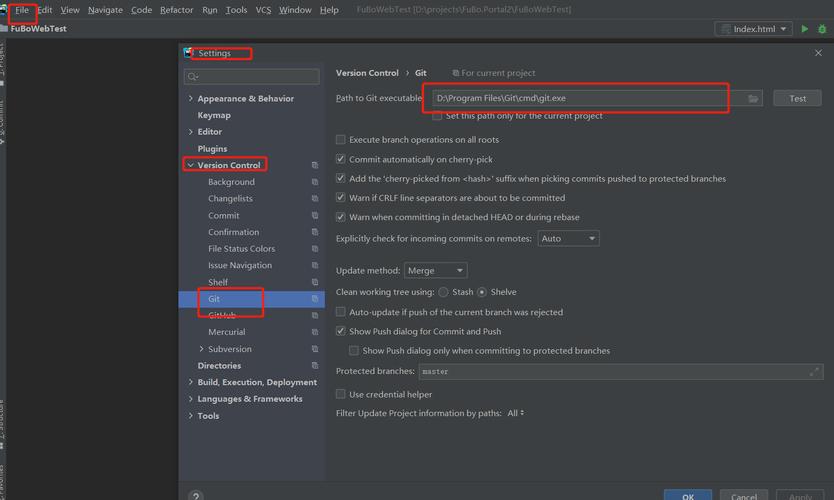Select the Shelve radio button
The width and height of the screenshot is (834, 500).
point(482,292)
